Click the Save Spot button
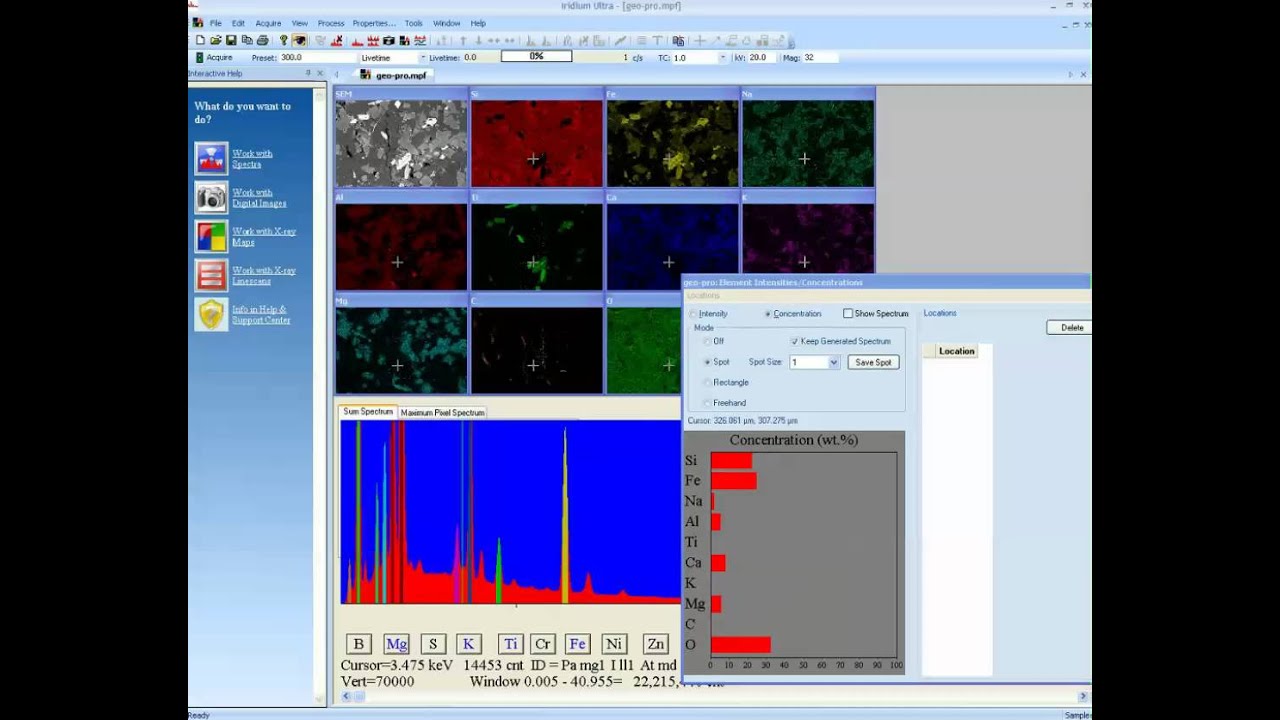The image size is (1280, 720). click(x=874, y=362)
